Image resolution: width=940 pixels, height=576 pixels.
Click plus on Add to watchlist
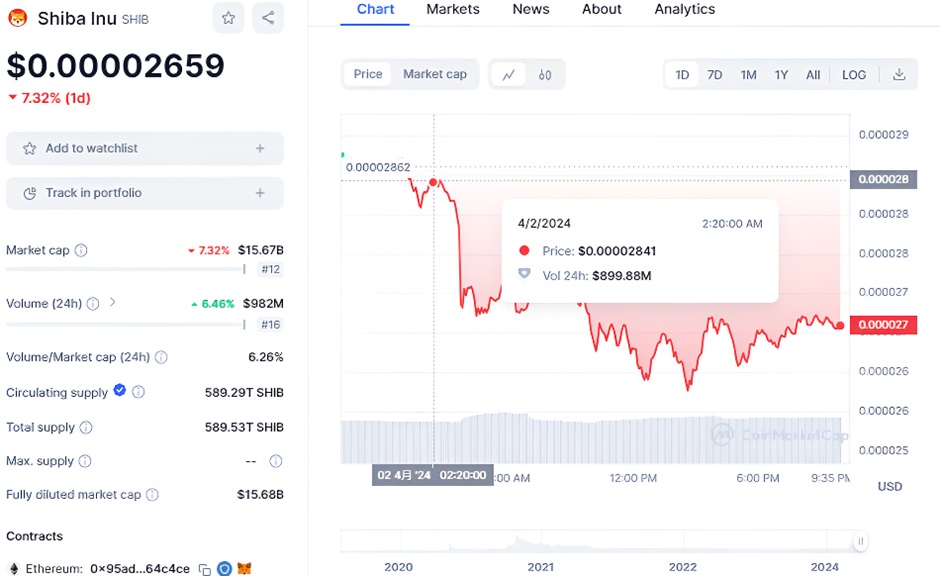tap(260, 148)
